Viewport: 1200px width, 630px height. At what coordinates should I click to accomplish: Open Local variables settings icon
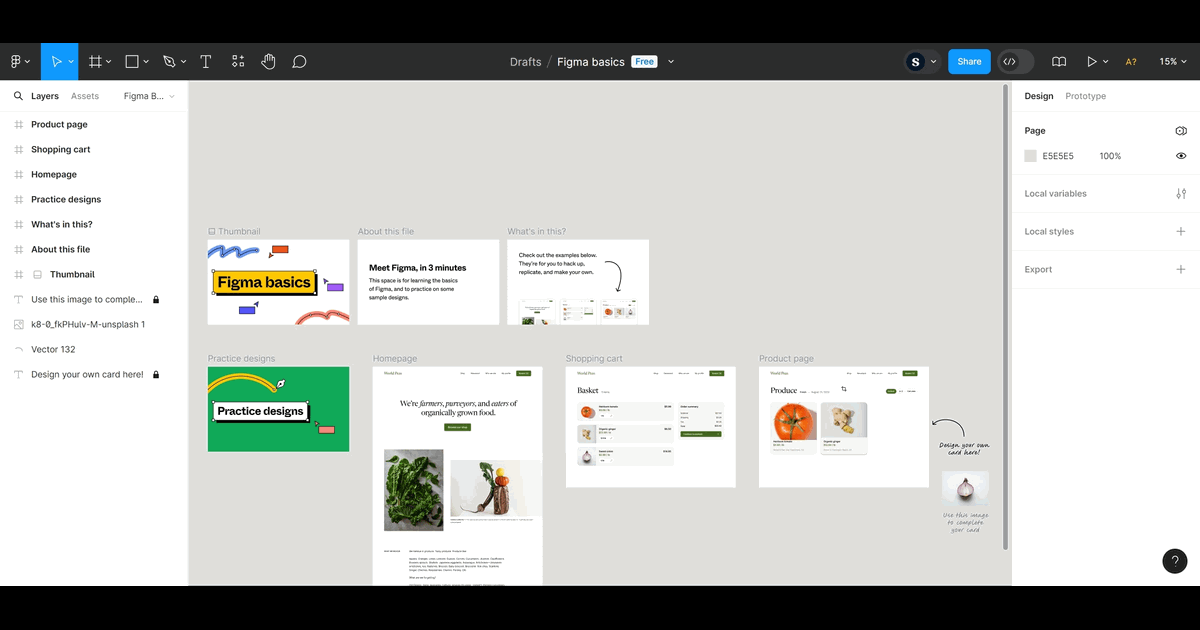pyautogui.click(x=1181, y=194)
